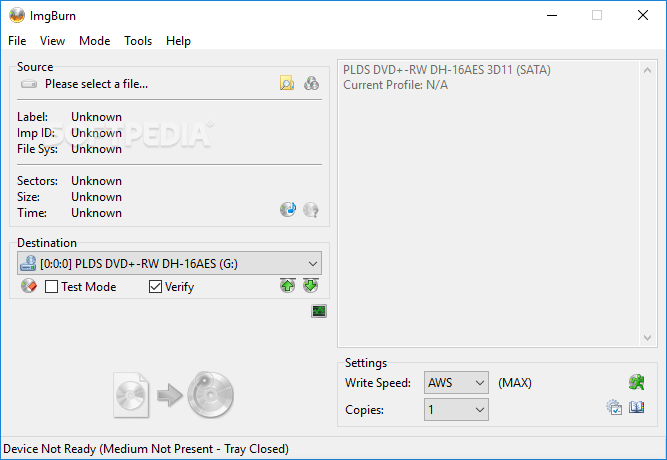Screen dimensions: 667x460
Task: Minimize the ImgBurn window
Action: click(552, 16)
